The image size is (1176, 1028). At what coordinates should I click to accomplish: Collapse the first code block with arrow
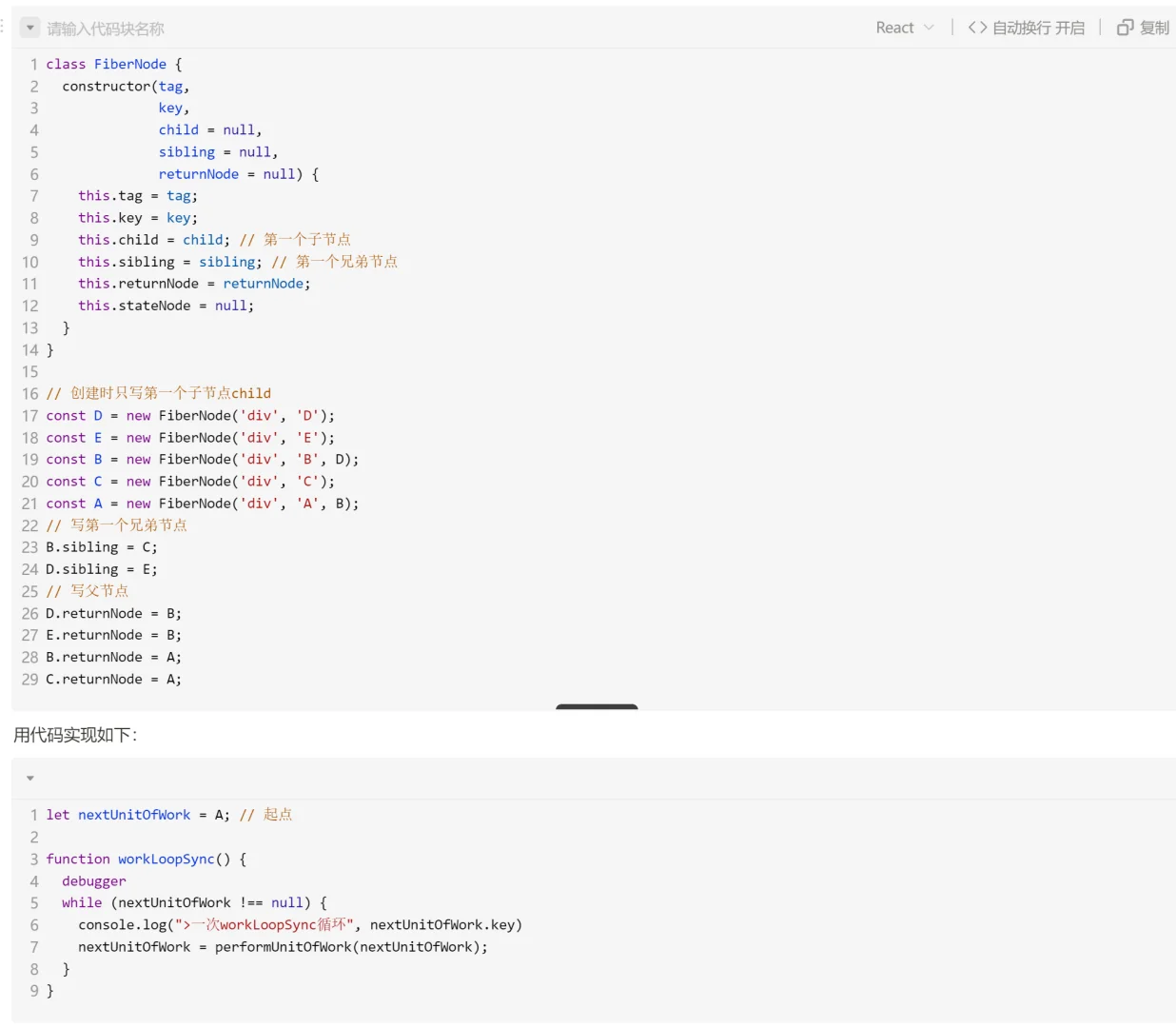point(30,29)
